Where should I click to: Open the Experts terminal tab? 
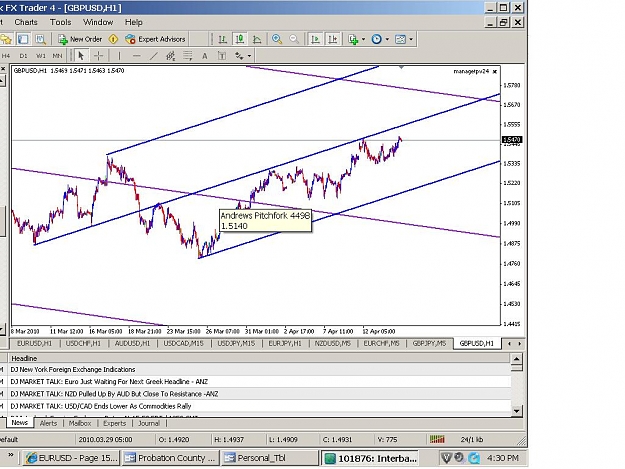click(x=114, y=423)
